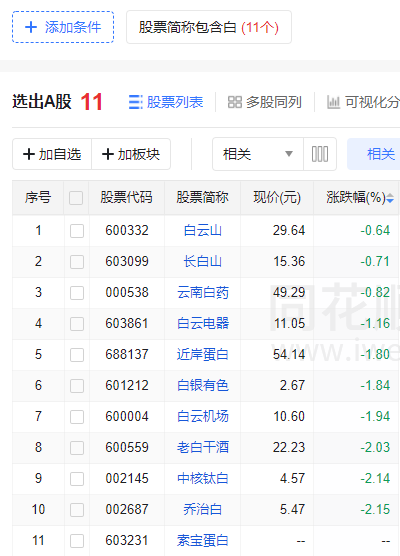Select the blue 相关 tab
Image resolution: width=400 pixels, height=556 pixels.
[374, 154]
